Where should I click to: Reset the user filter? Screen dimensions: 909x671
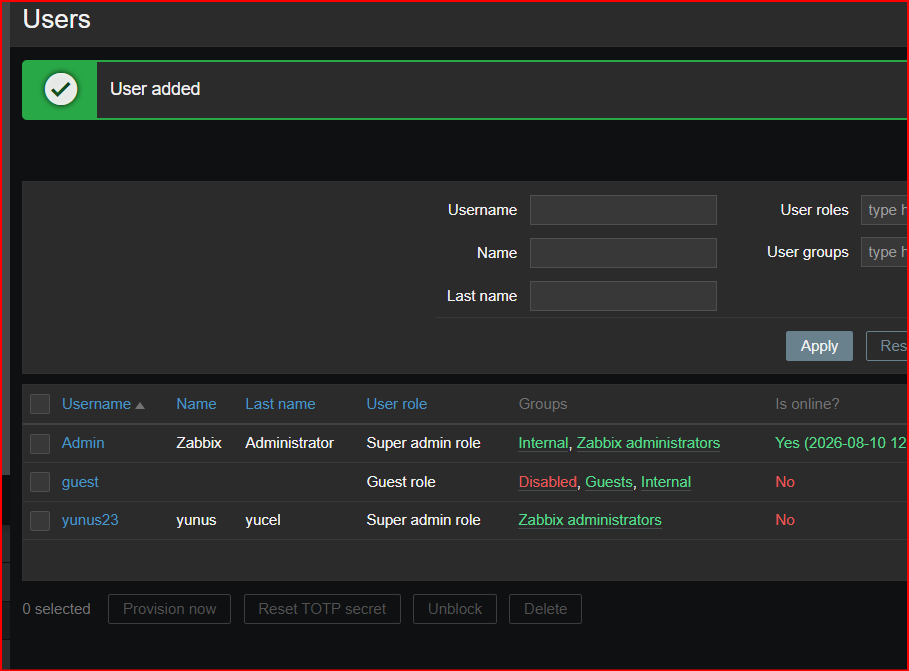[x=888, y=346]
